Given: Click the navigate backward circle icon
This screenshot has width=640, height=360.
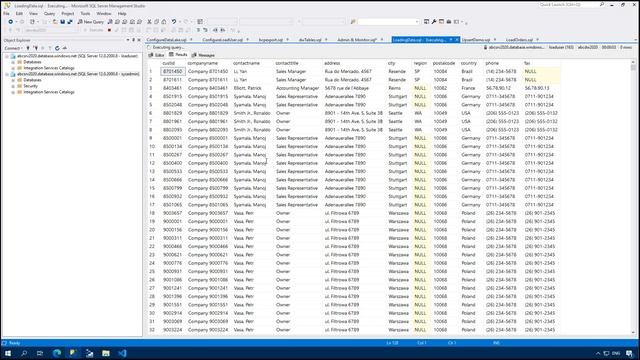Looking at the screenshot, I should [10, 22].
